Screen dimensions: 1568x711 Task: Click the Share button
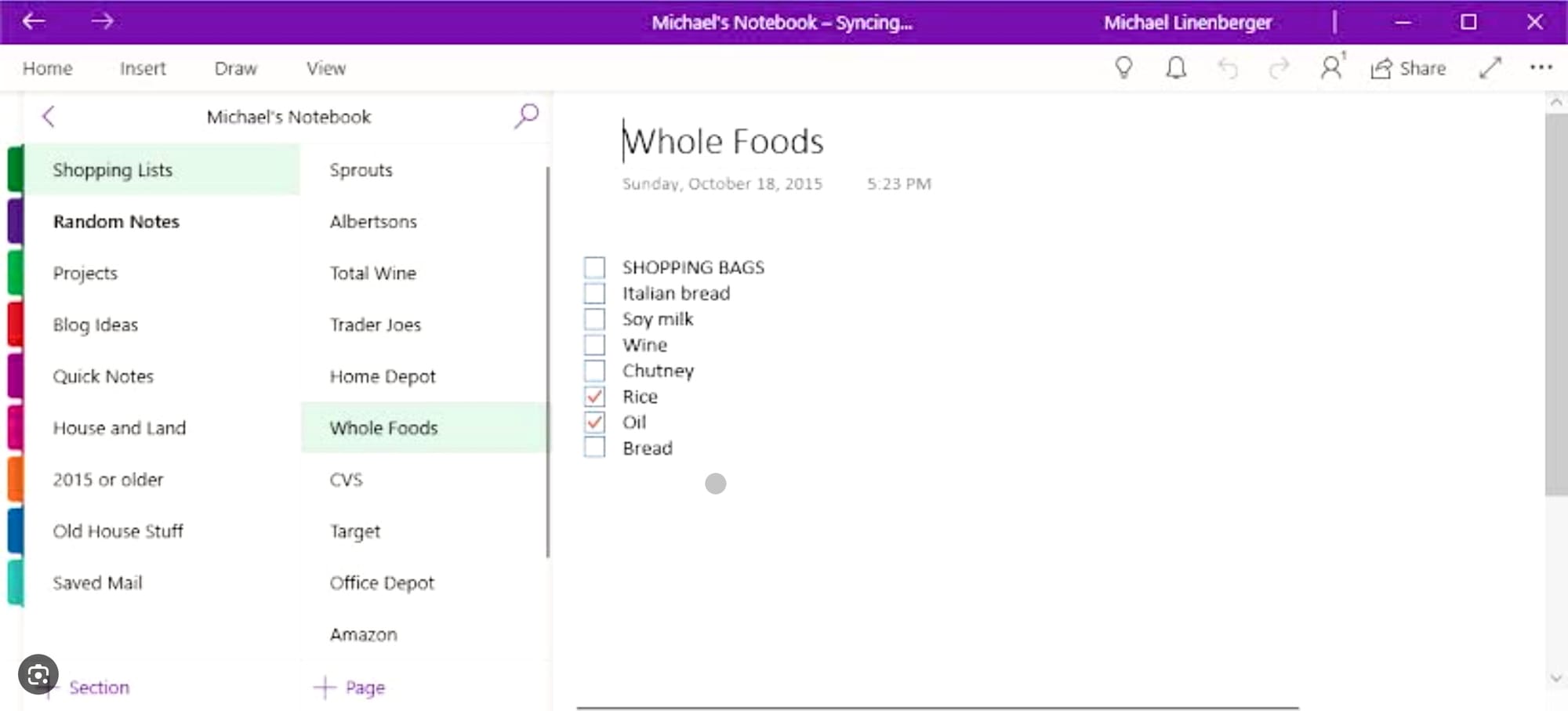click(x=1408, y=68)
